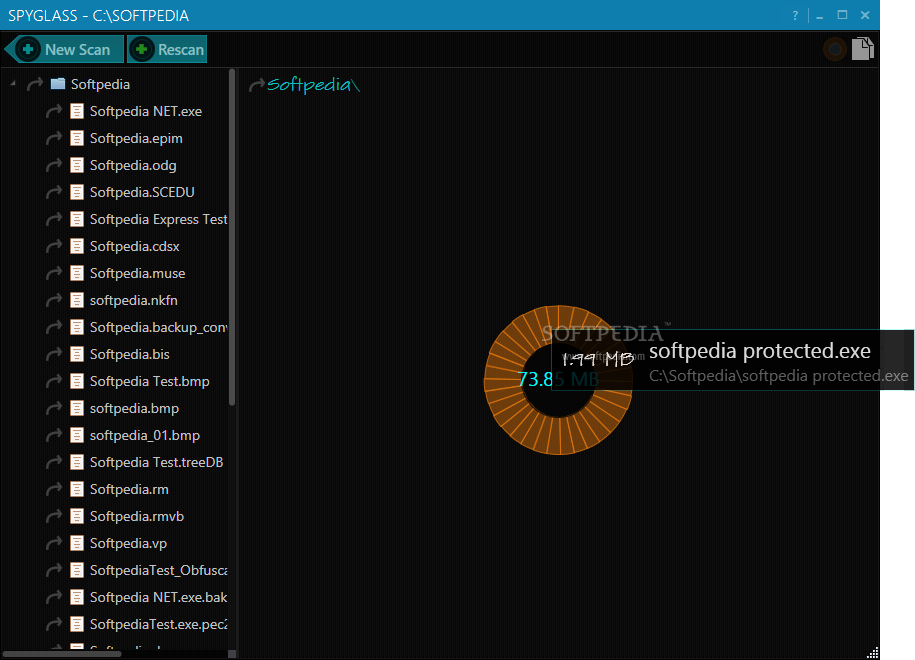Select Softpedia.cdsx file entry
Image resolution: width=915 pixels, height=660 pixels.
[134, 246]
